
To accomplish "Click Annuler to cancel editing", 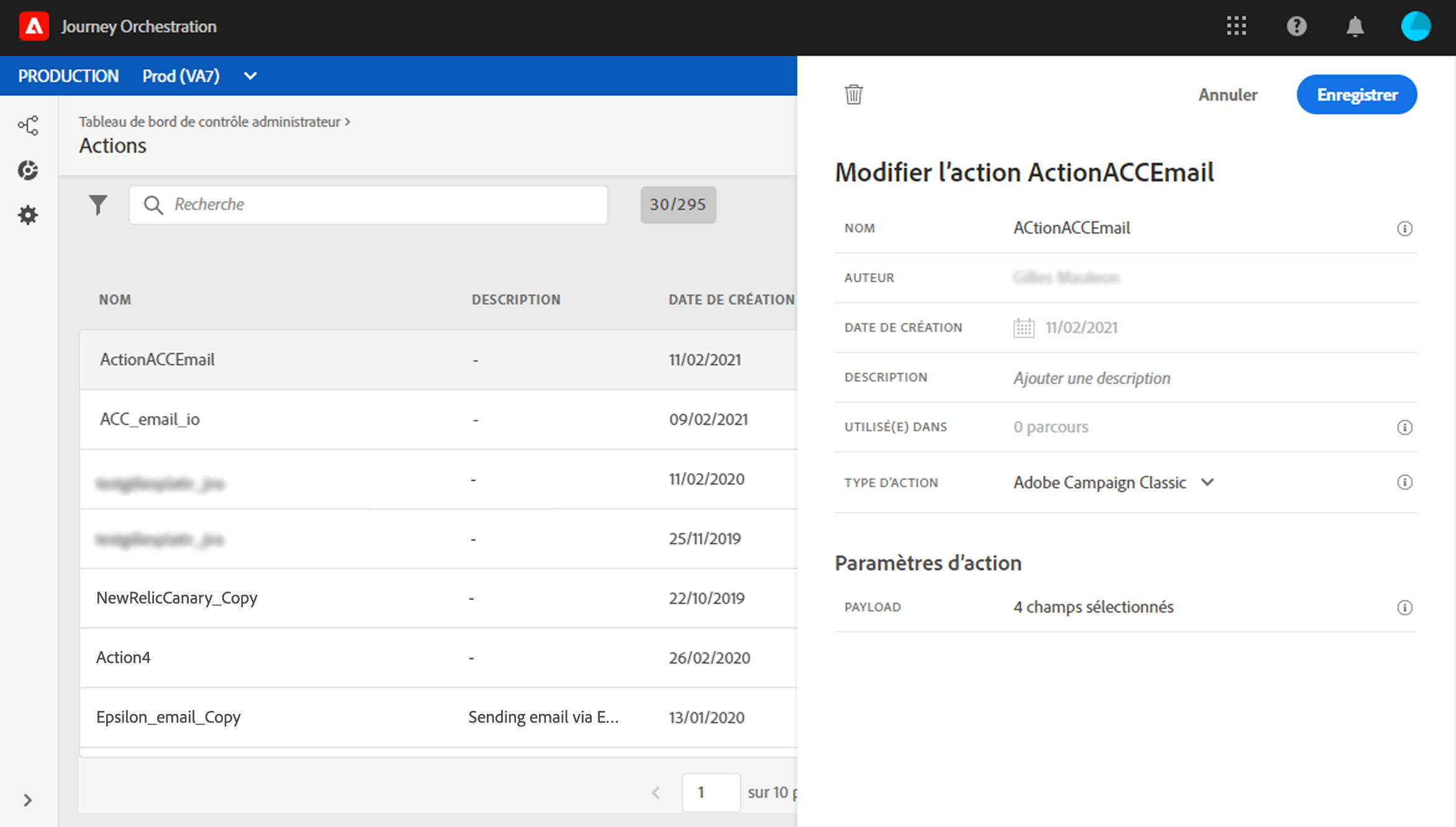I will tap(1228, 94).
